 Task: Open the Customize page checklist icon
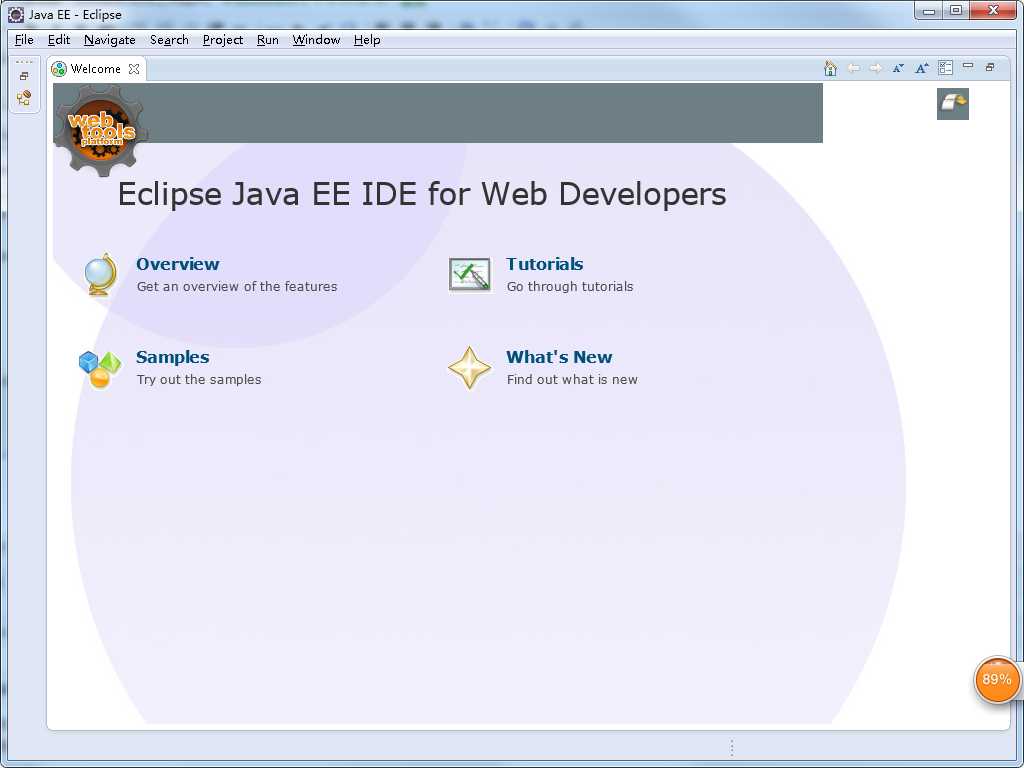[945, 67]
